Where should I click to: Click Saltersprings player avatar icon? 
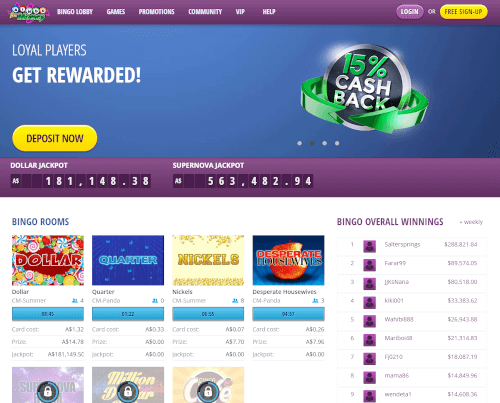(369, 246)
